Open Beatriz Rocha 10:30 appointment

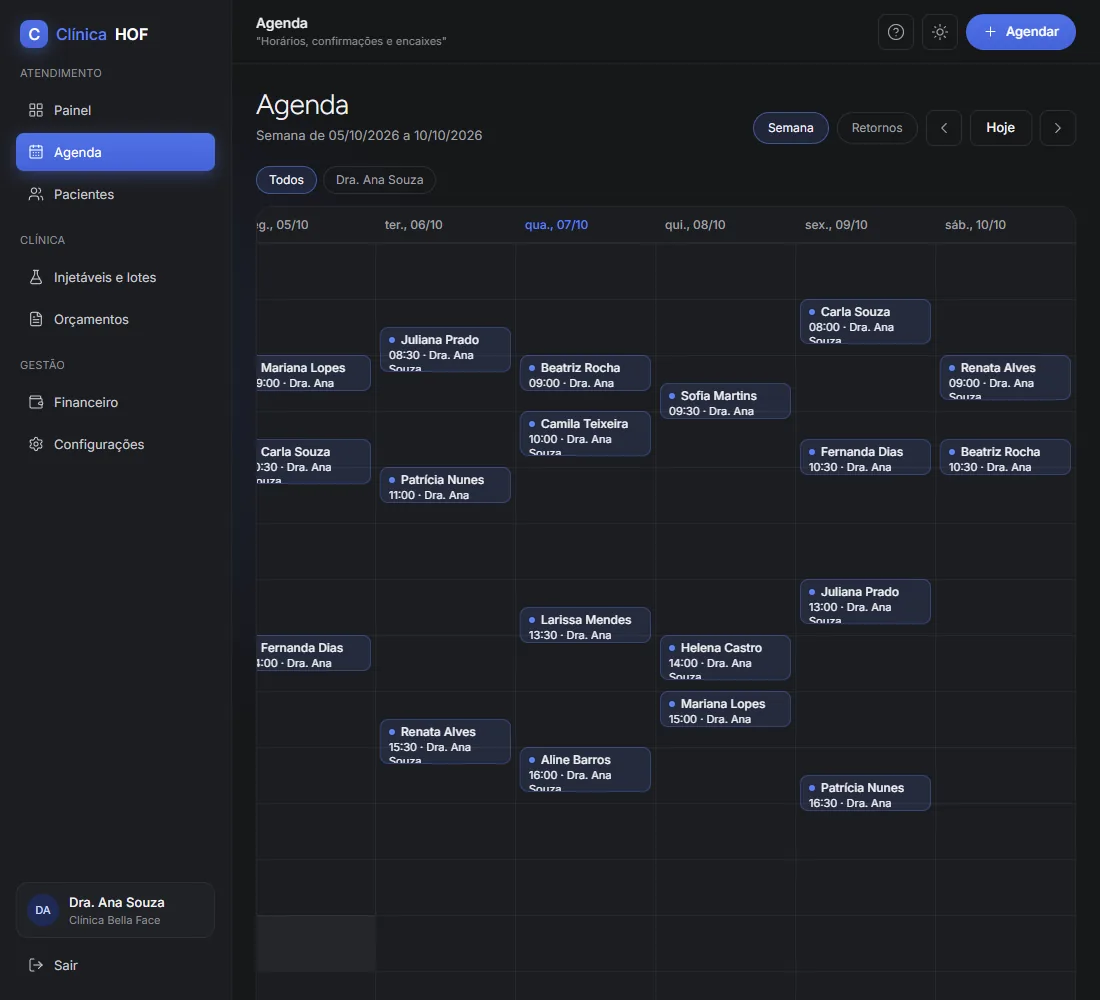[x=1005, y=458]
